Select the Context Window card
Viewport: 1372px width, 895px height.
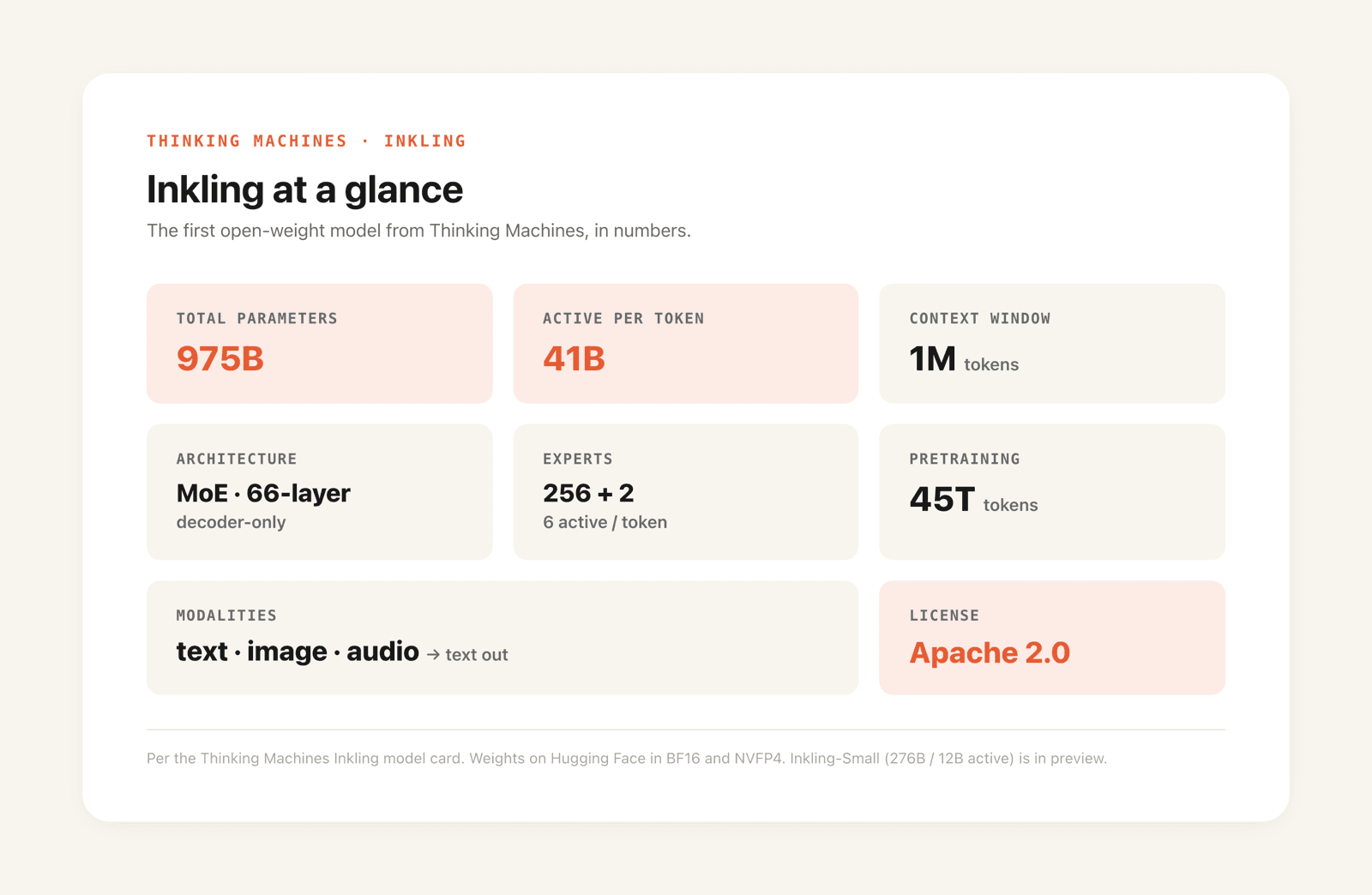(1052, 343)
